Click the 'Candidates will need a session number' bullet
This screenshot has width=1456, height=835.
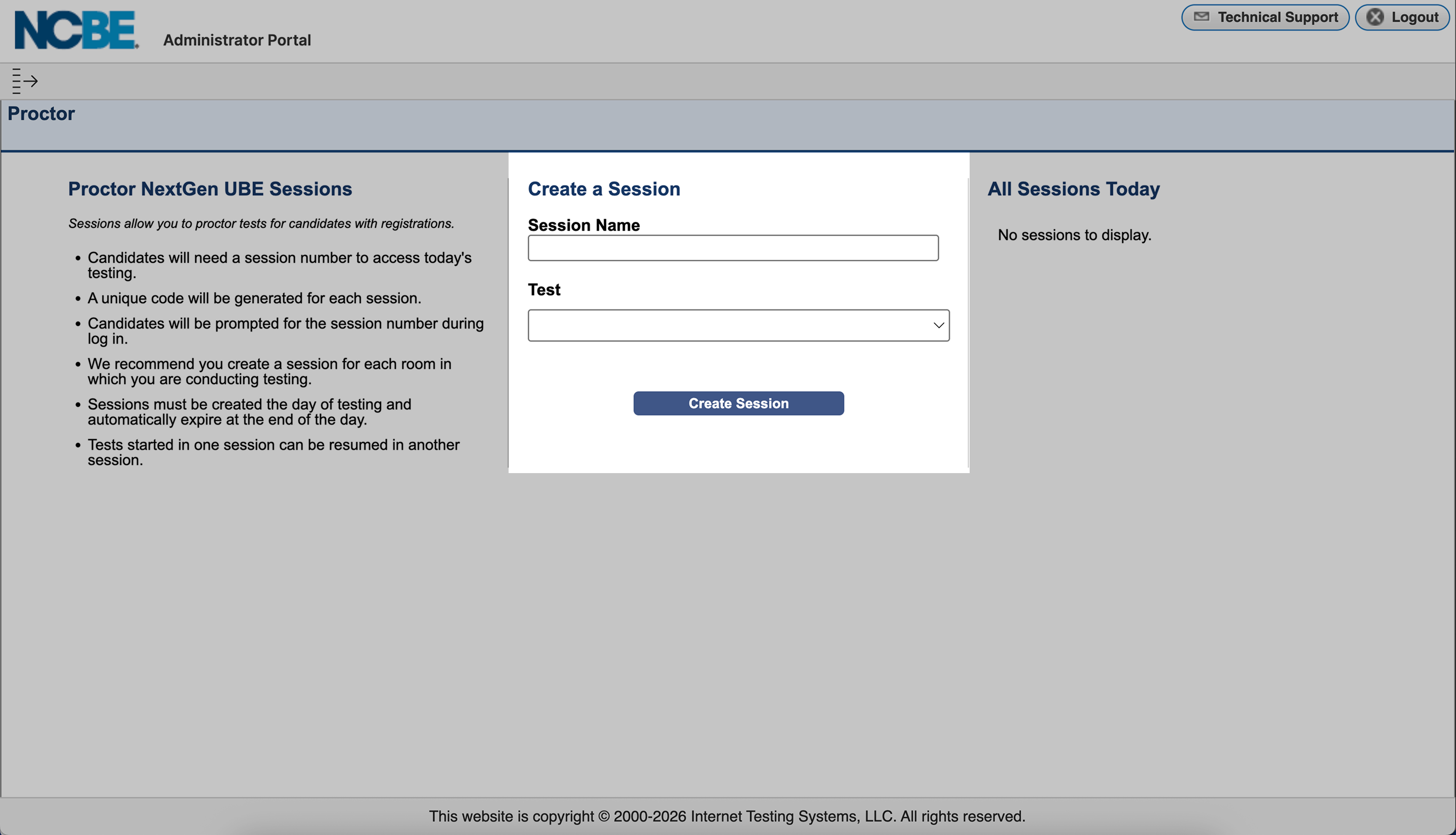tap(279, 265)
